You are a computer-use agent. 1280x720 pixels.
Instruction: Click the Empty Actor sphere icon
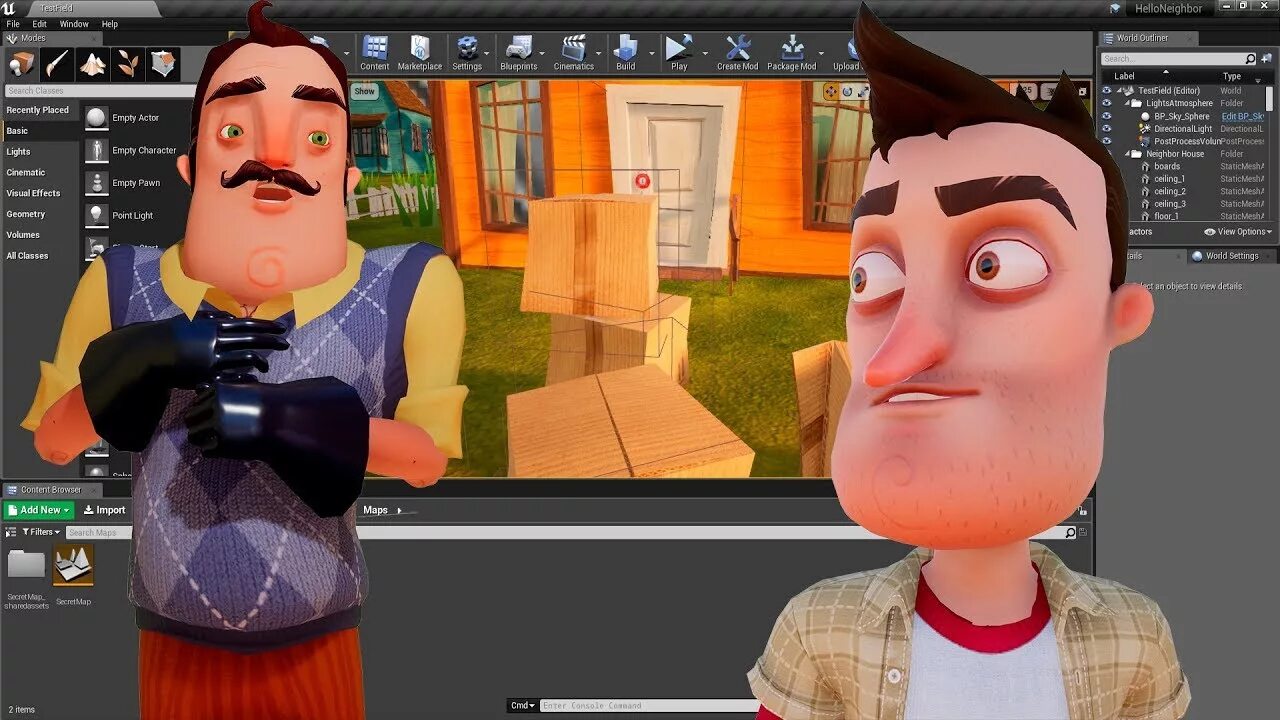[96, 118]
